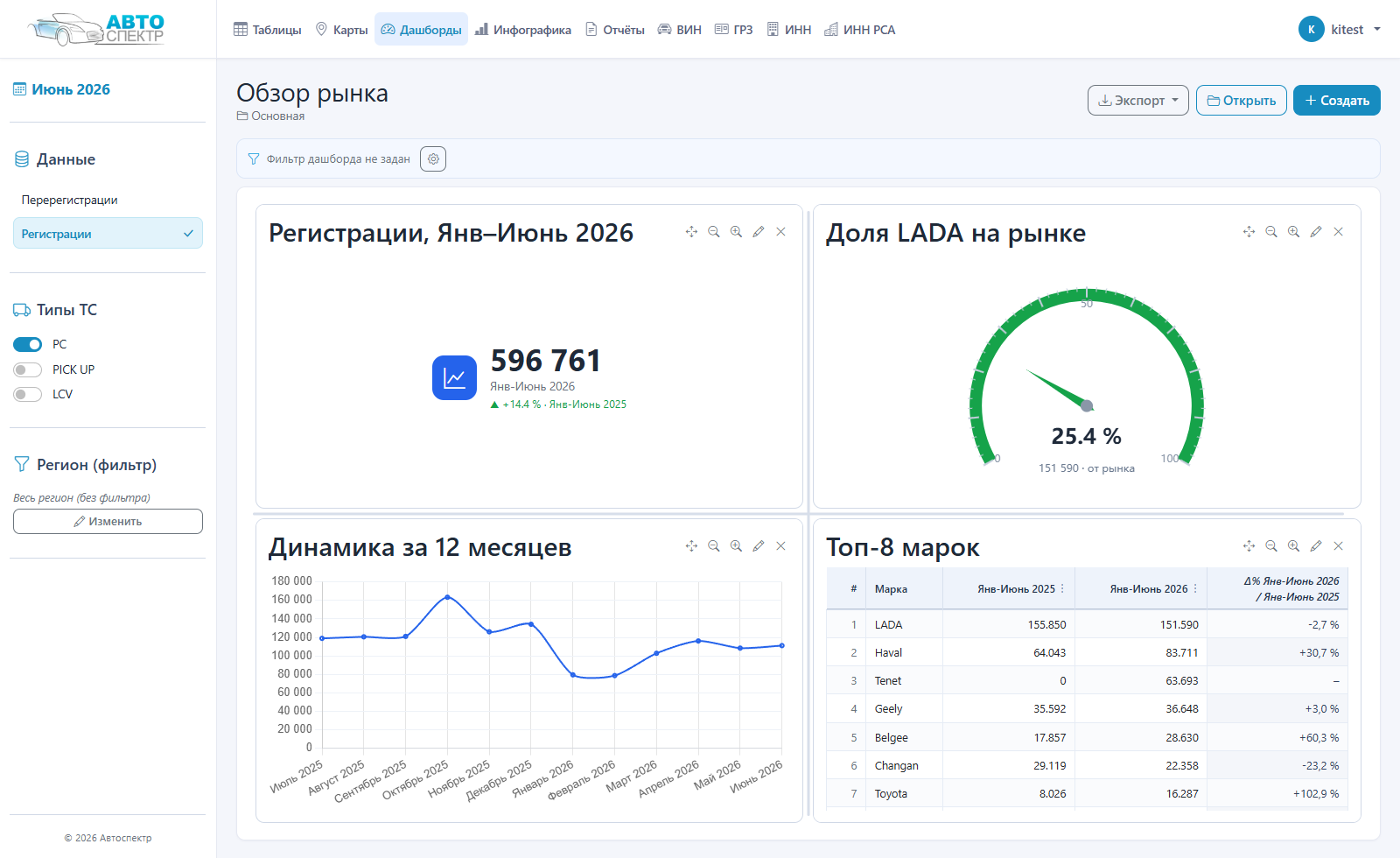Move the Доля LADA на рынке widget
1400x858 pixels.
(1249, 232)
